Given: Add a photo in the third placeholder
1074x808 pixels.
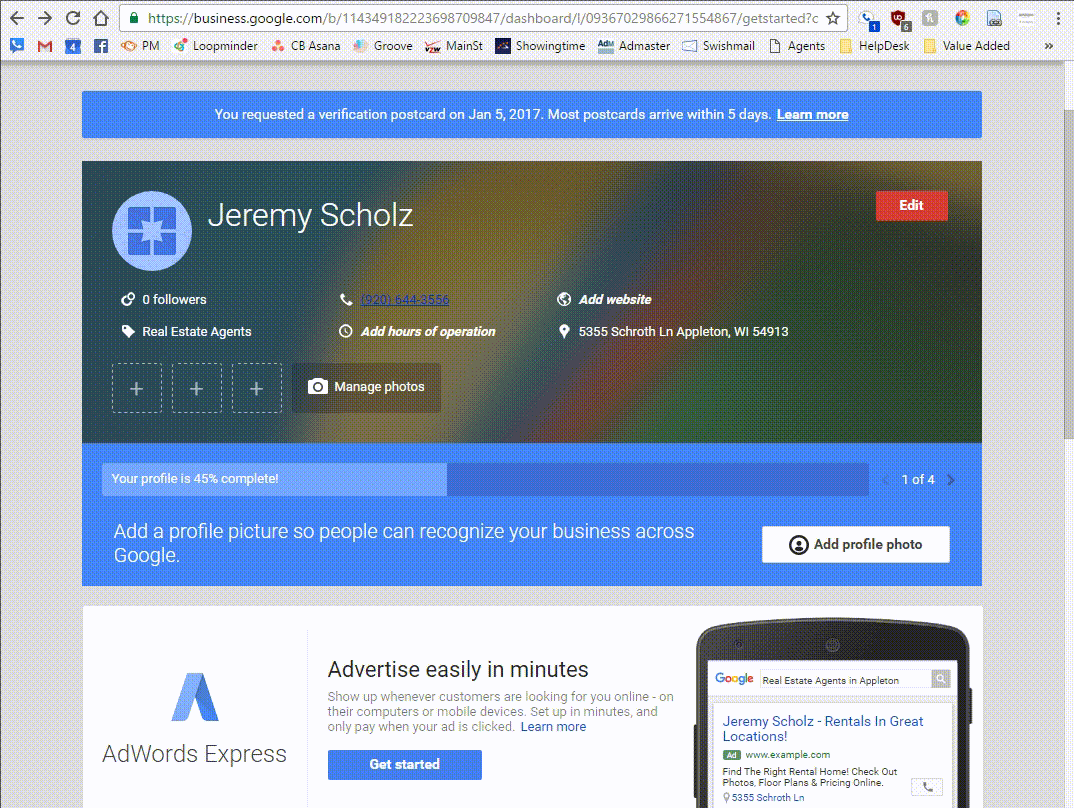Looking at the screenshot, I should pyautogui.click(x=257, y=388).
